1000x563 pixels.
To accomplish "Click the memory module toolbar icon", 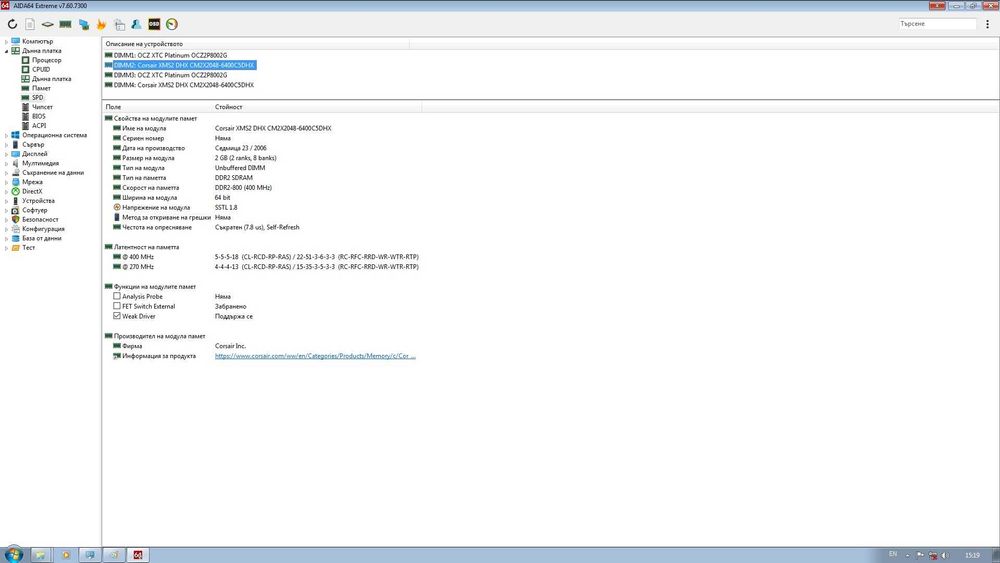I will pos(65,24).
